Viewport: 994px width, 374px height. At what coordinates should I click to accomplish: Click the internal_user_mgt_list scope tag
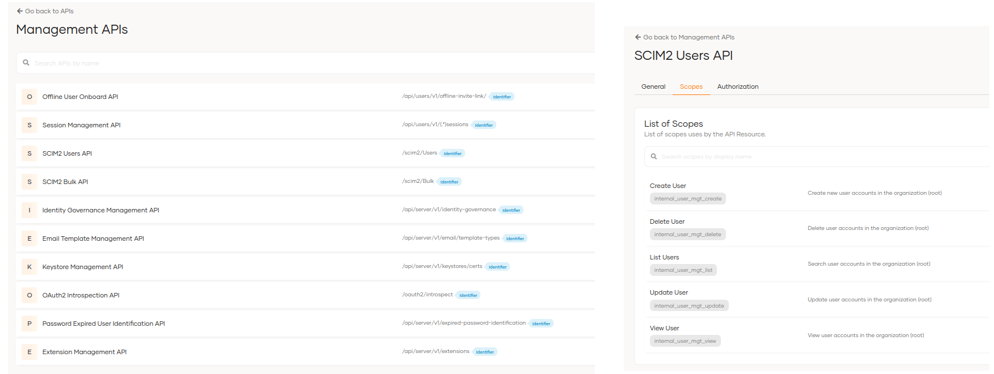pyautogui.click(x=683, y=270)
